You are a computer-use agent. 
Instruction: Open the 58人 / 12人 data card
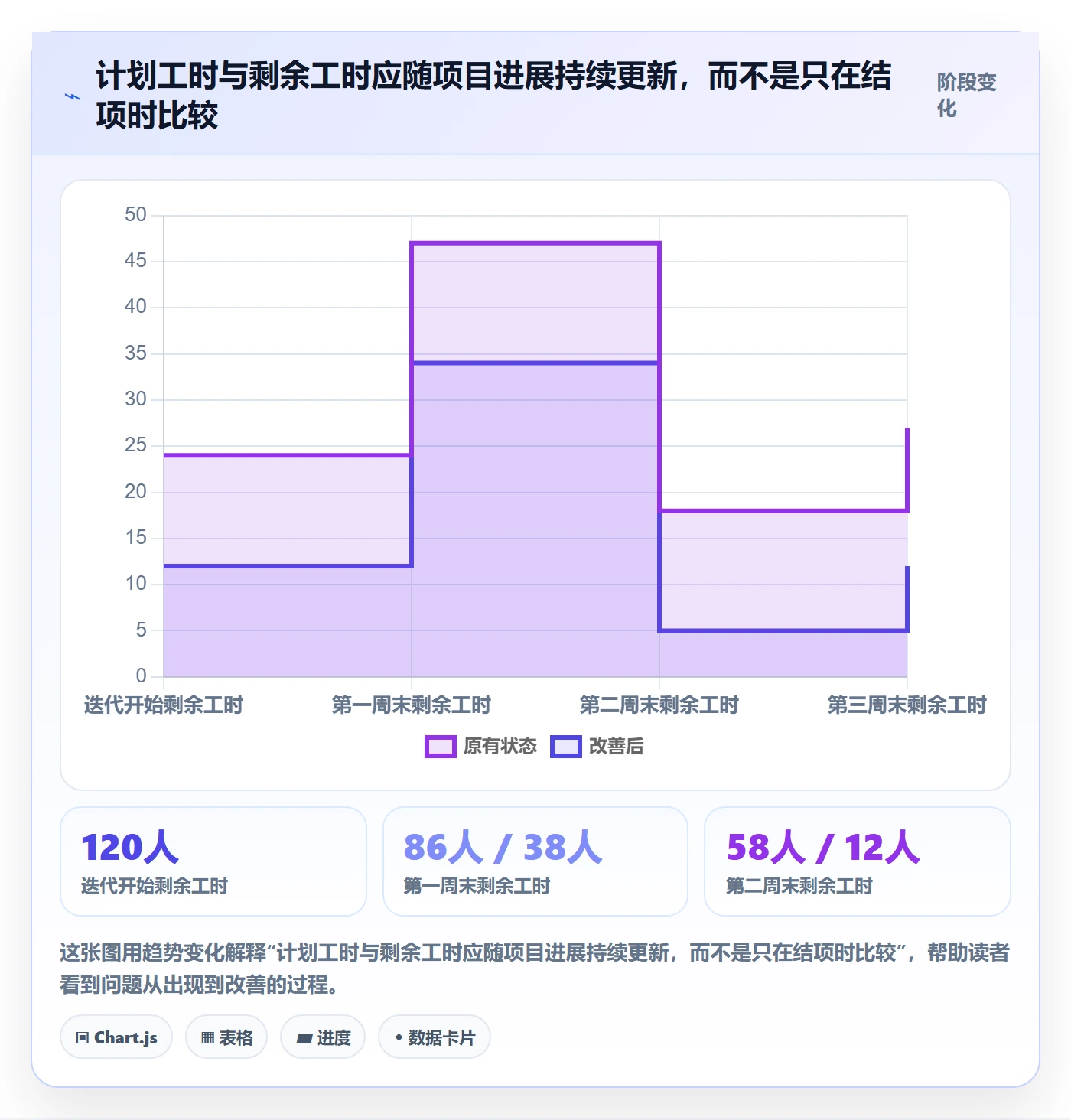[x=858, y=861]
